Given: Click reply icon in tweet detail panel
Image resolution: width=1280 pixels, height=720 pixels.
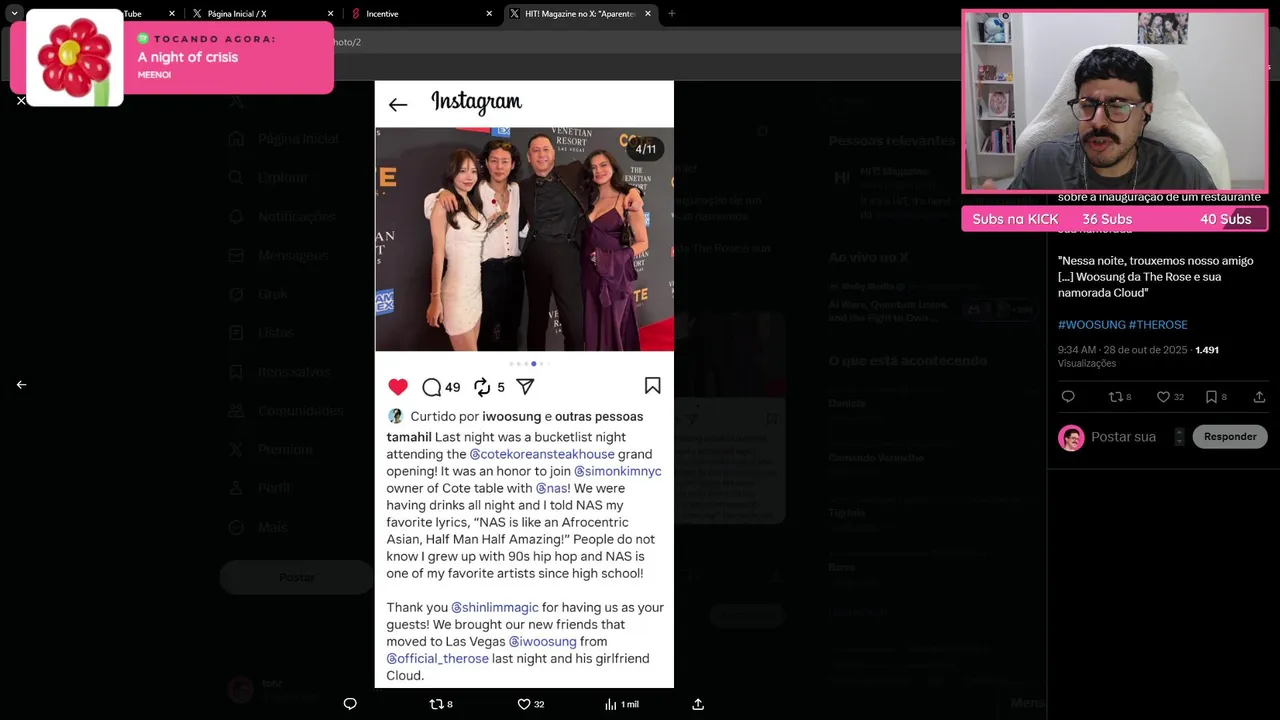Looking at the screenshot, I should point(1068,397).
